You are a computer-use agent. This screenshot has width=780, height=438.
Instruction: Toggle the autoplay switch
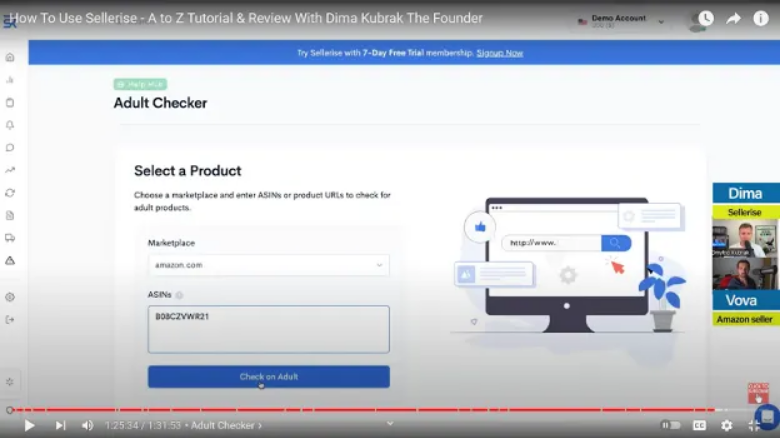pyautogui.click(x=670, y=425)
